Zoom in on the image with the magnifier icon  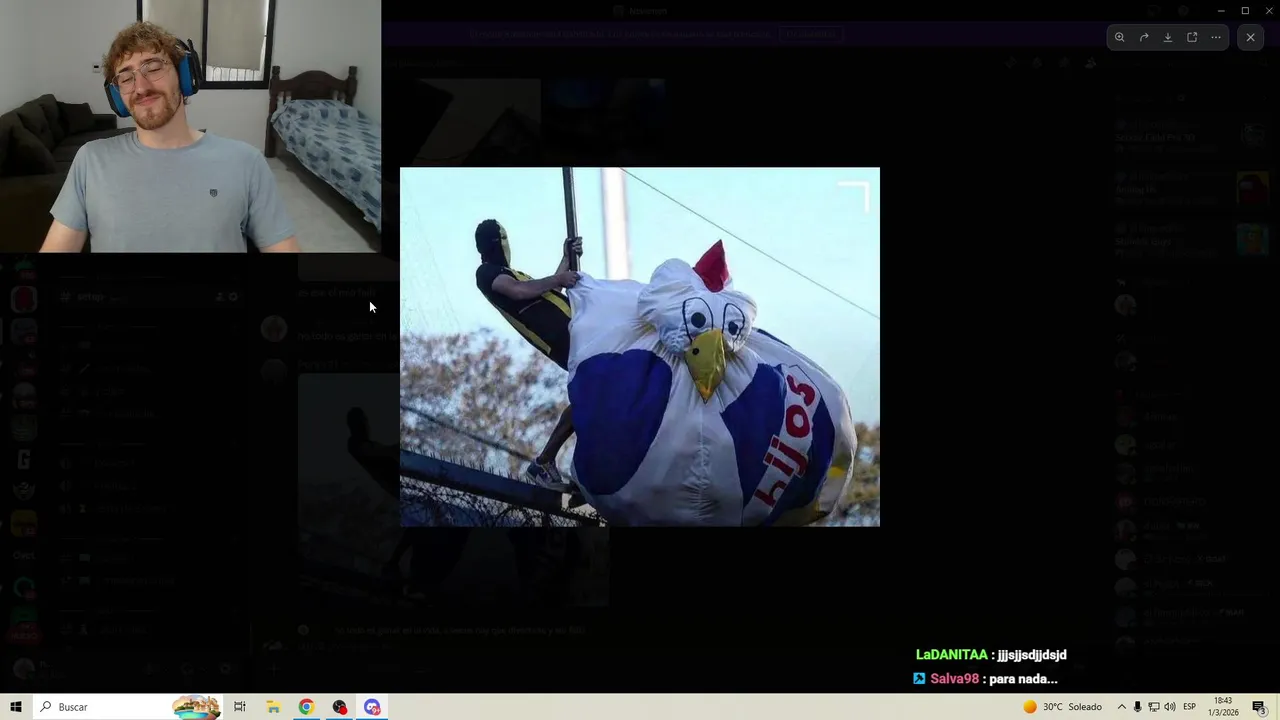[x=1120, y=38]
